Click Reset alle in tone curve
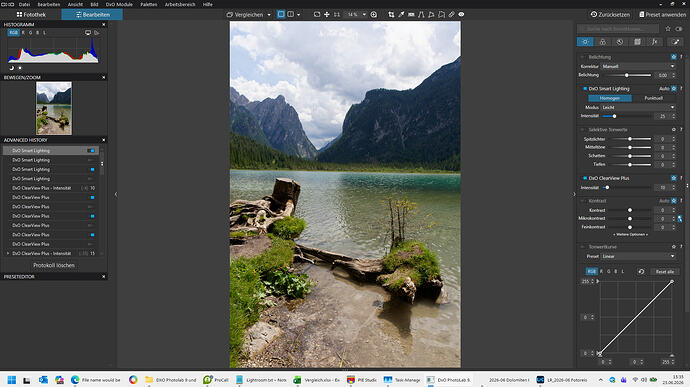Viewport: 690px width, 387px height. 664,272
